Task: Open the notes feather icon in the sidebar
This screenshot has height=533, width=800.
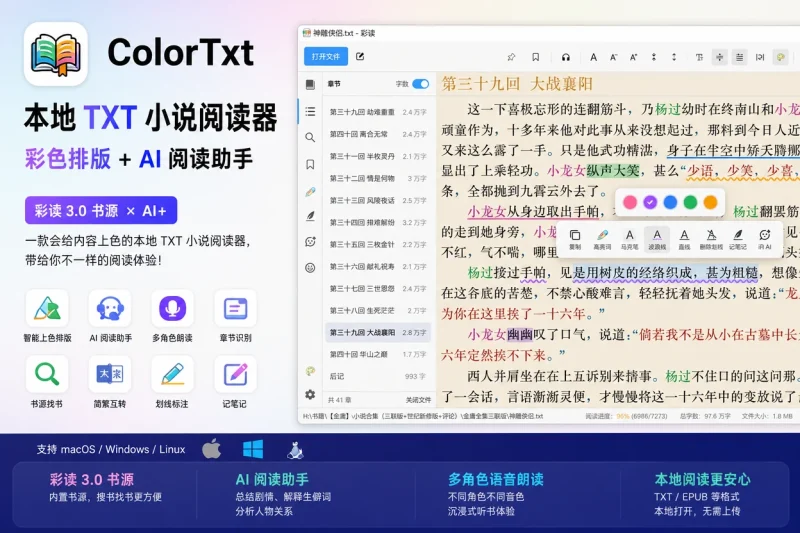Action: (x=310, y=216)
